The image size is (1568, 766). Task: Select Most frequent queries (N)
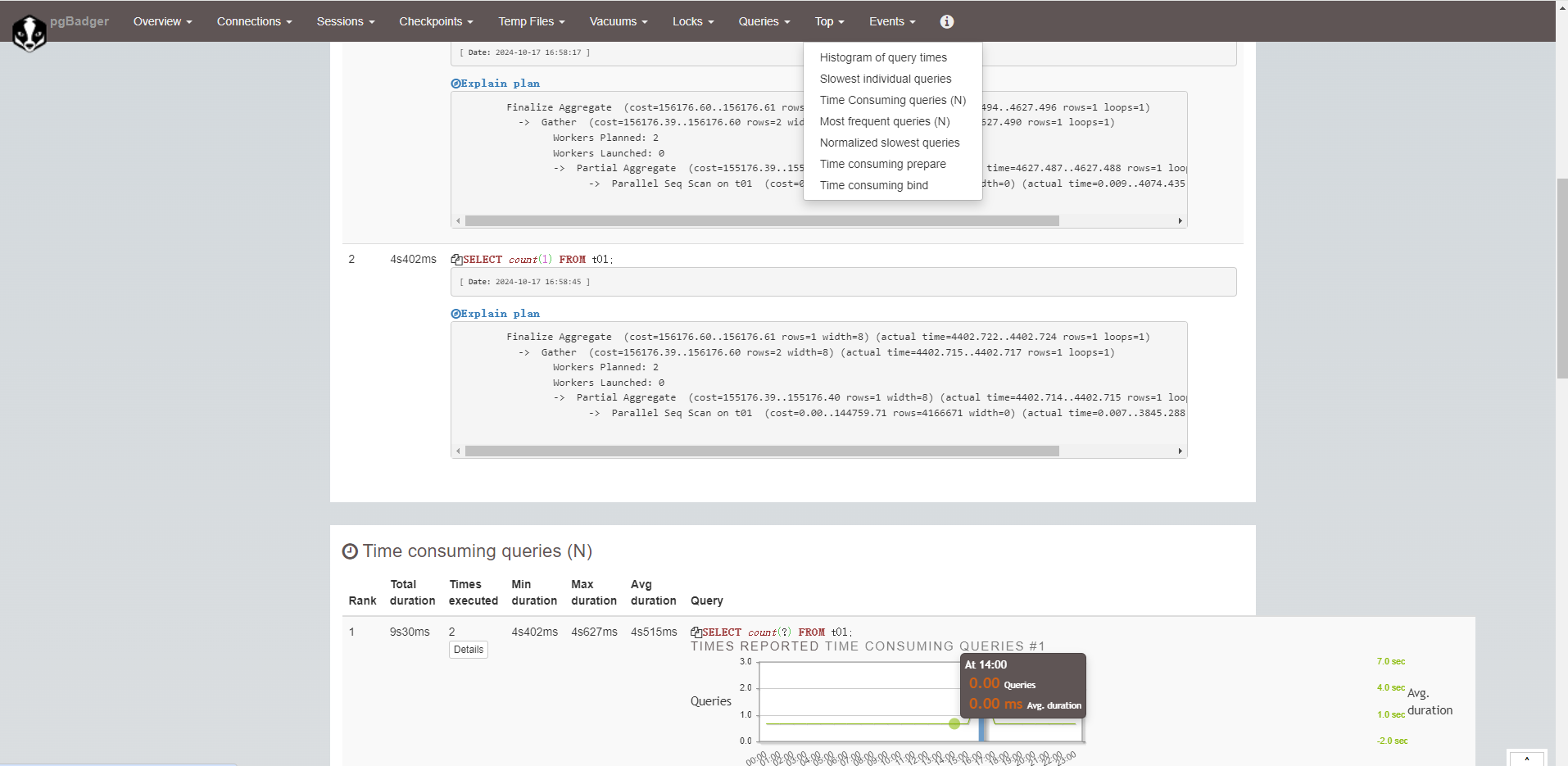884,121
